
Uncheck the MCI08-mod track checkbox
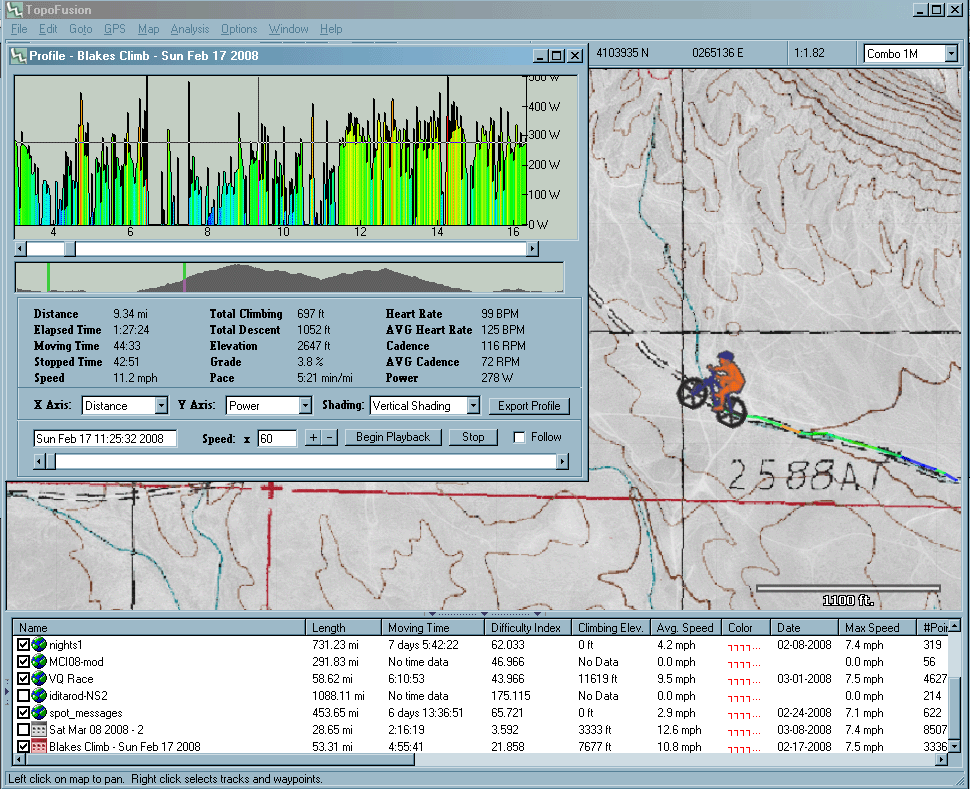pyautogui.click(x=24, y=662)
